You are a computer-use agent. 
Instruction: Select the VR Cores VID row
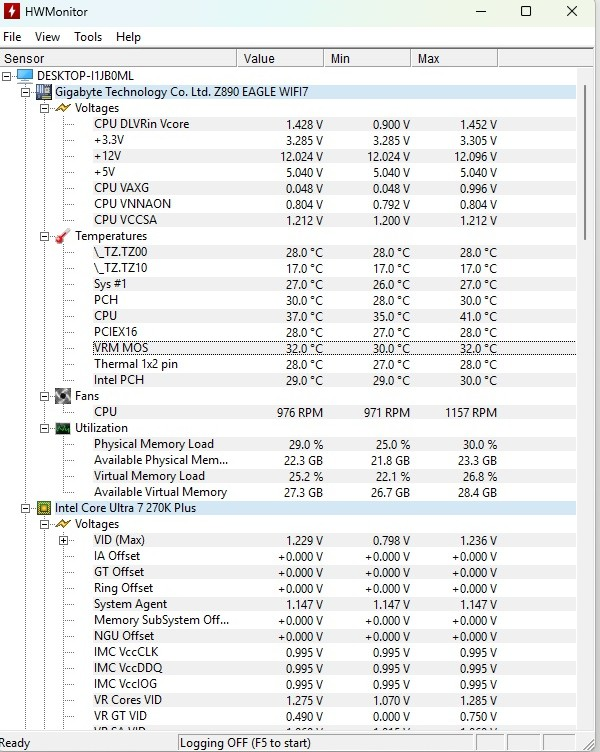point(334,700)
